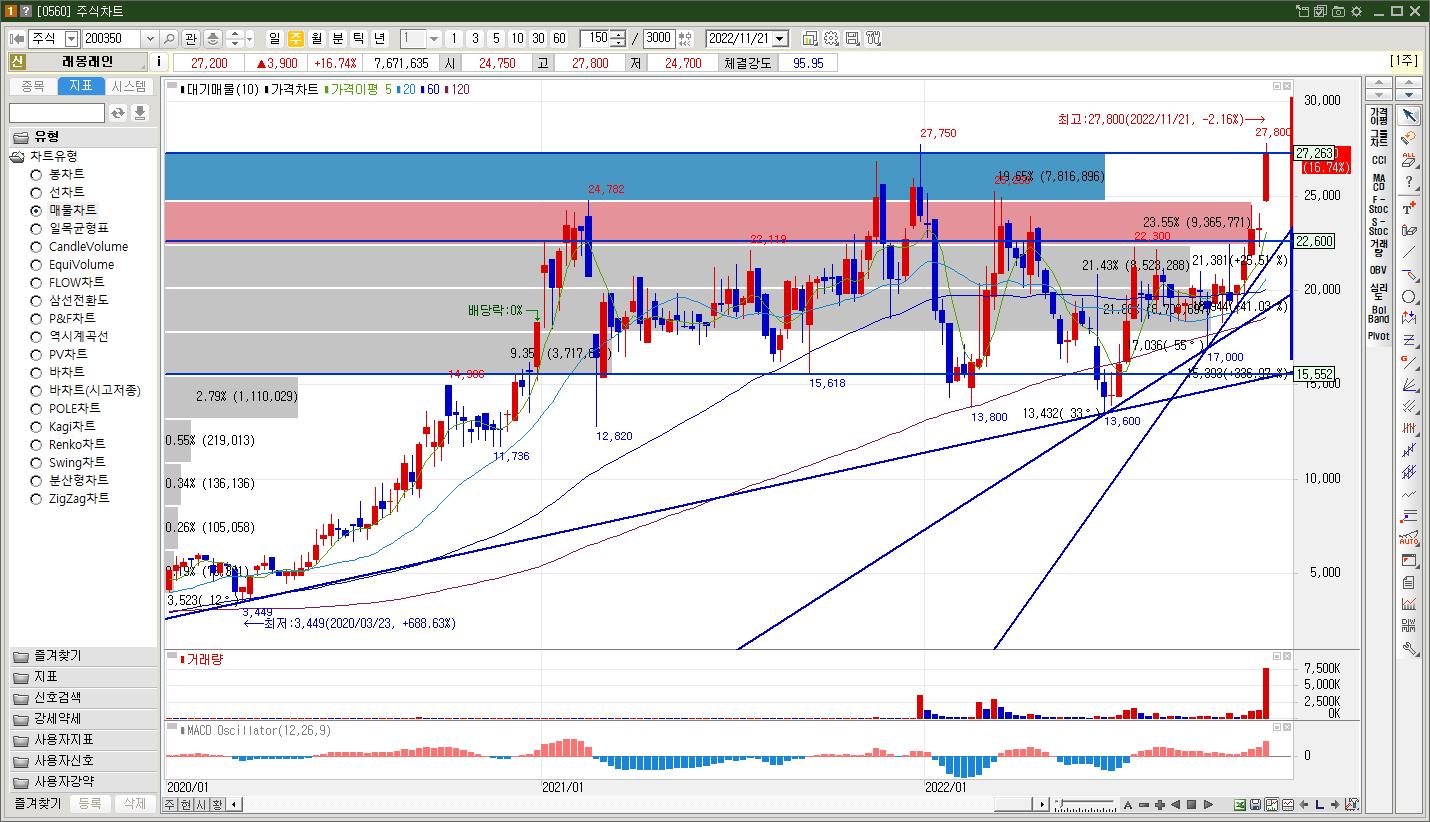
Task: Click the chart tools icon at toolbar end
Action: 873,38
